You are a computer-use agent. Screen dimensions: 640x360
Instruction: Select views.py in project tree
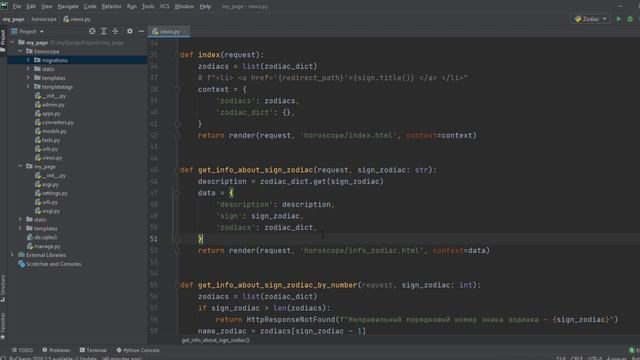point(52,158)
